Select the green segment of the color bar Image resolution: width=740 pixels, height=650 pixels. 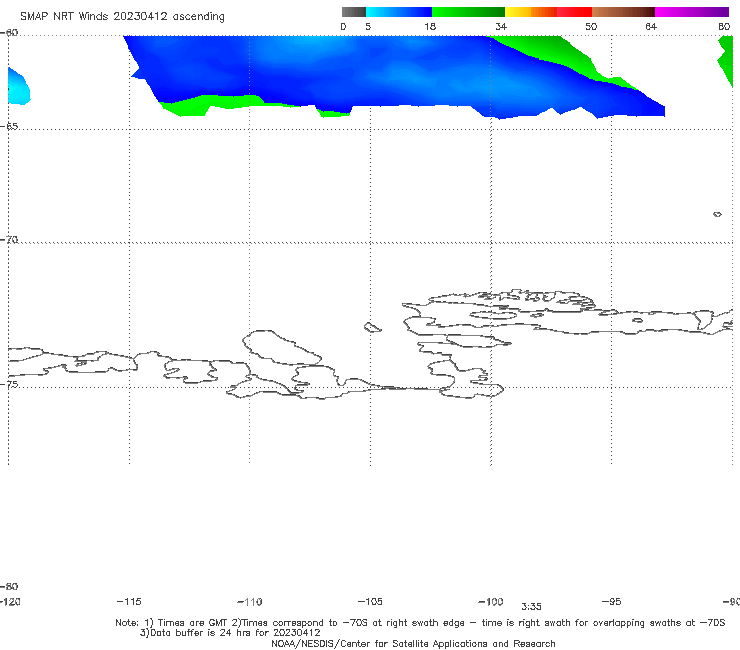(468, 12)
